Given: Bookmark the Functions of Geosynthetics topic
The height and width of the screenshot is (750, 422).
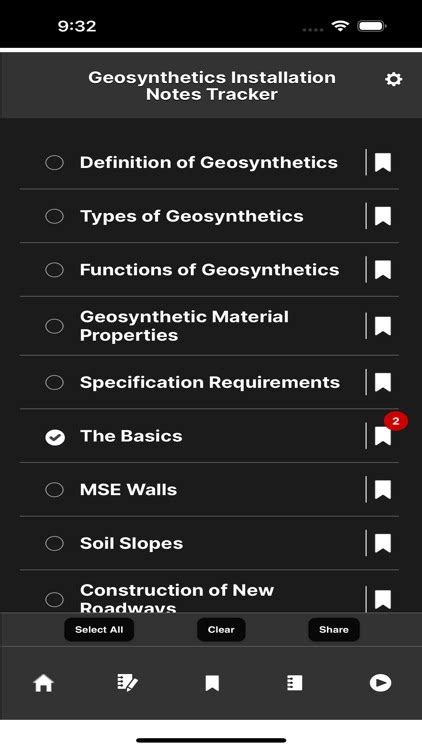Looking at the screenshot, I should (x=383, y=270).
